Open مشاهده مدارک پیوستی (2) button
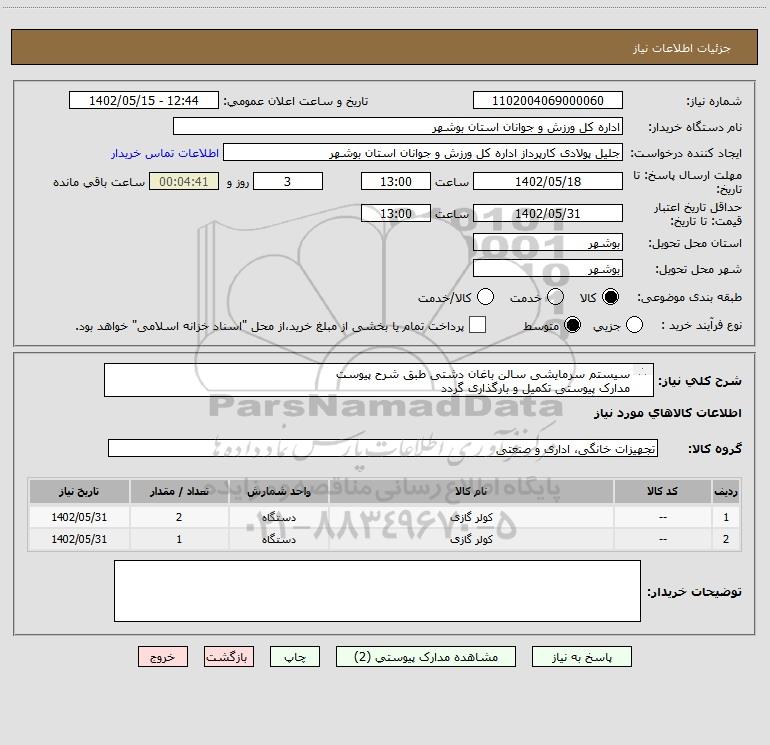Image resolution: width=770 pixels, height=745 pixels. coord(426,657)
